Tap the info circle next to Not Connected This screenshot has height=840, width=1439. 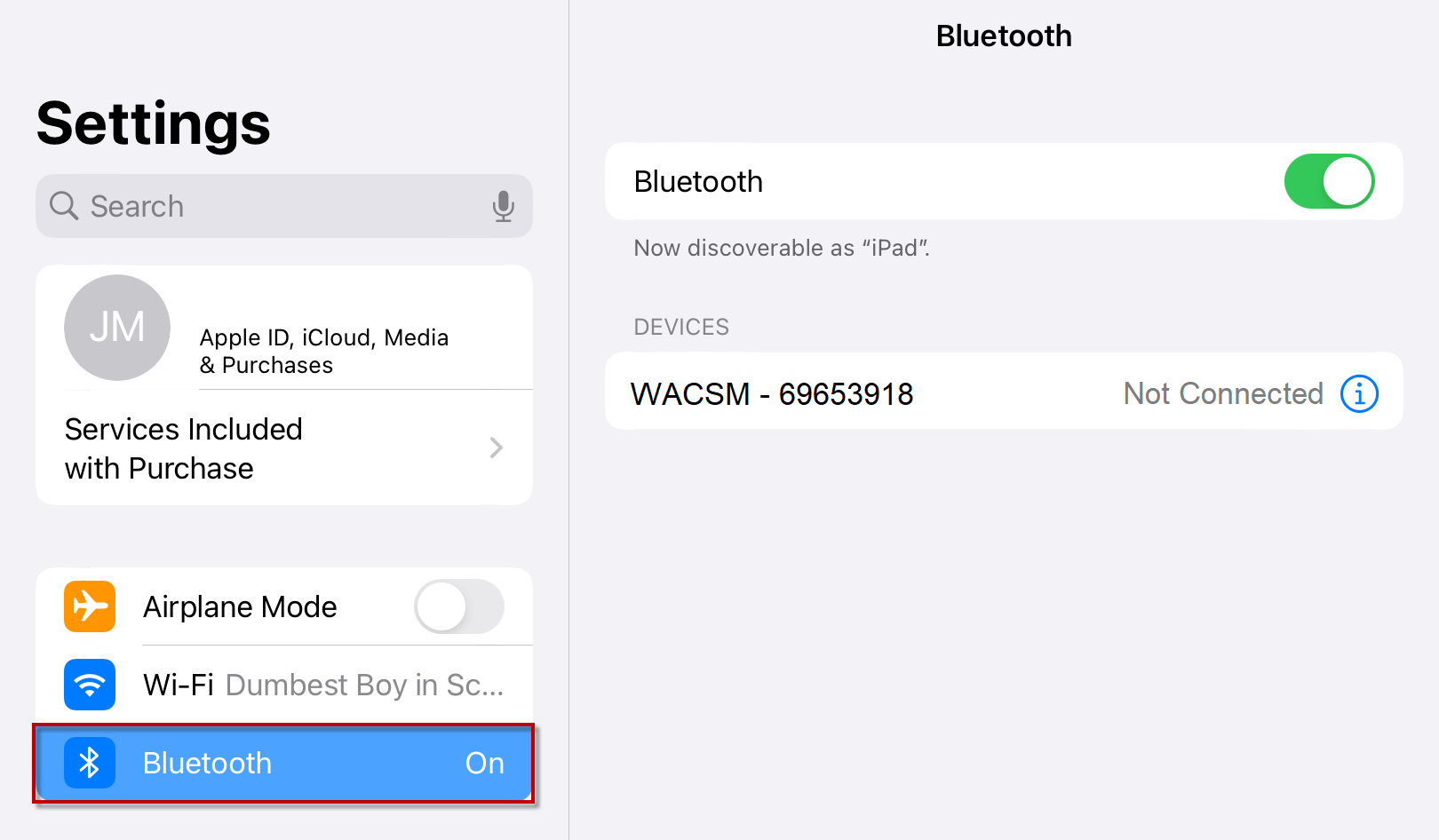1358,393
